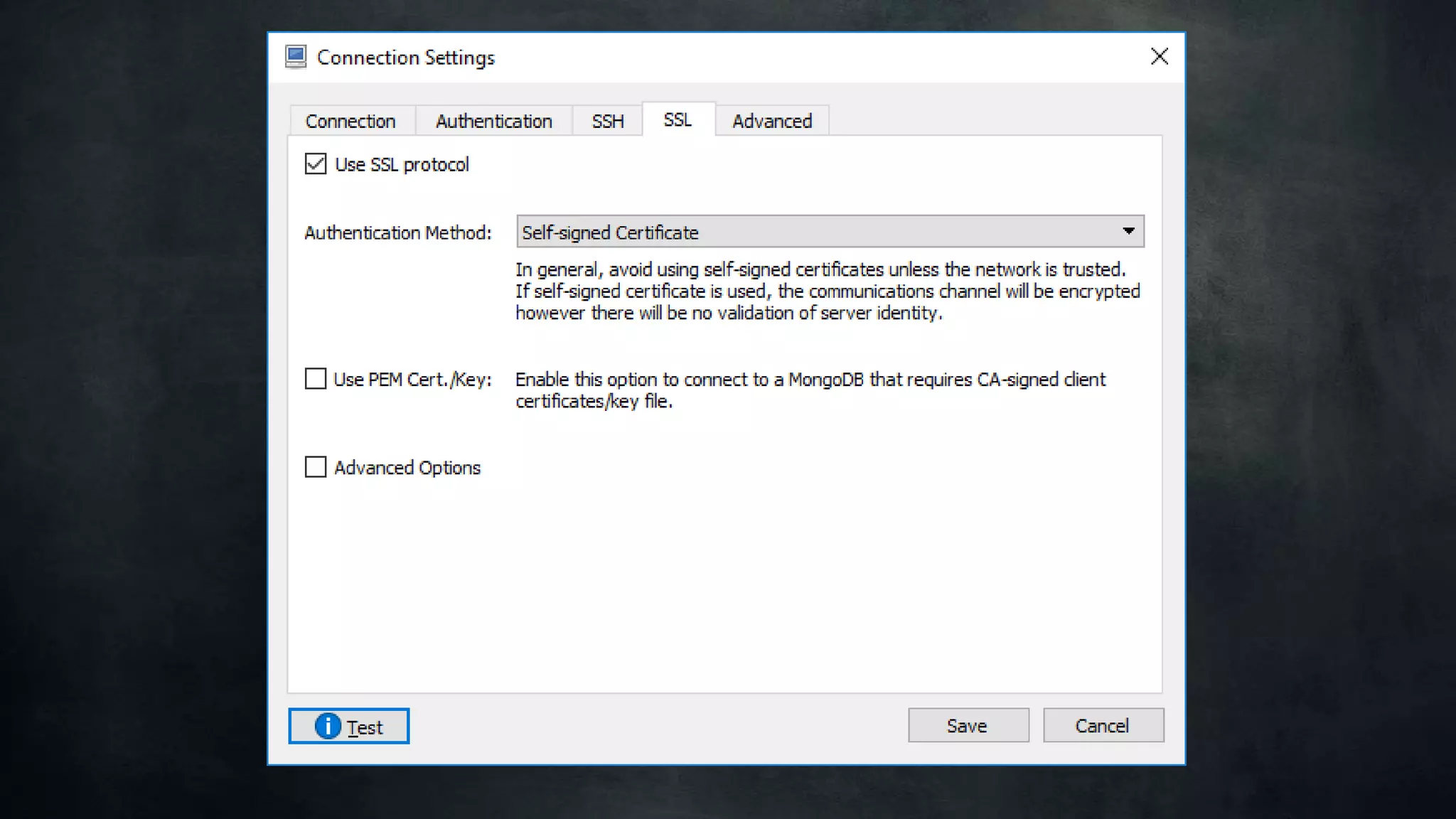Go to the SSH tab
Image resolution: width=1456 pixels, height=819 pixels.
(608, 121)
